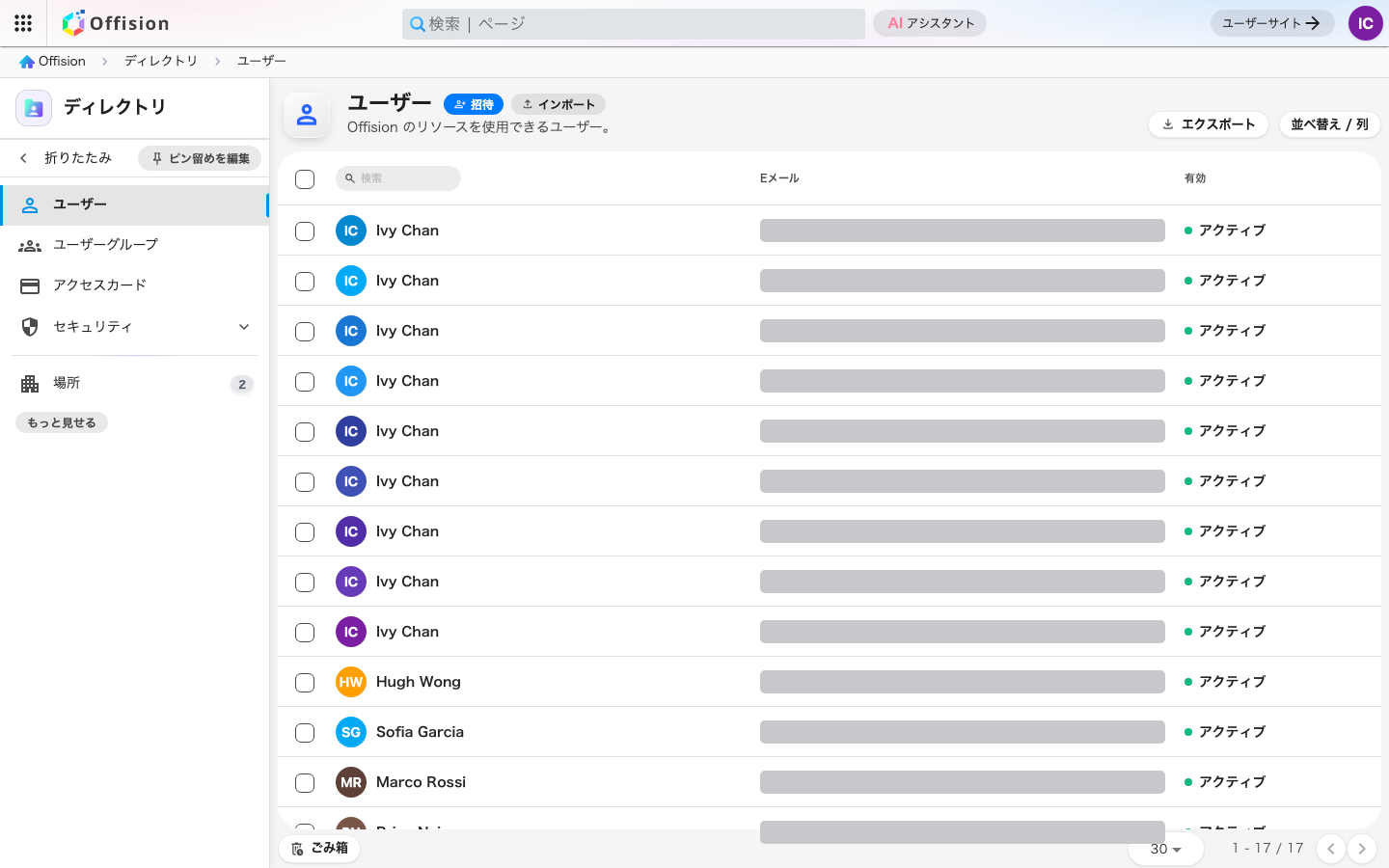Check the ninth Ivy Chan row checkbox

point(305,633)
